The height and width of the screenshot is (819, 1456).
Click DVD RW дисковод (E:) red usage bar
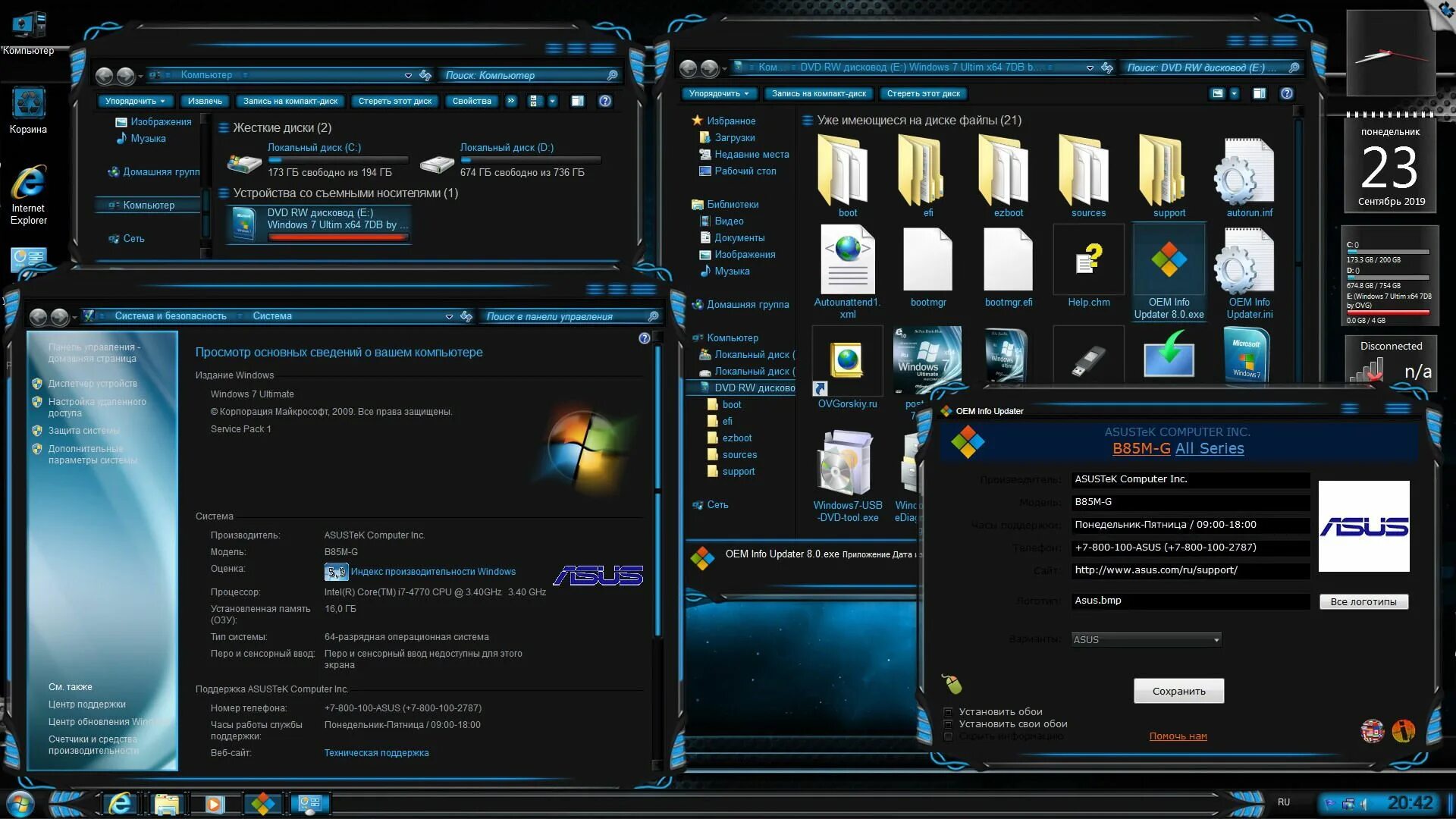coord(337,237)
